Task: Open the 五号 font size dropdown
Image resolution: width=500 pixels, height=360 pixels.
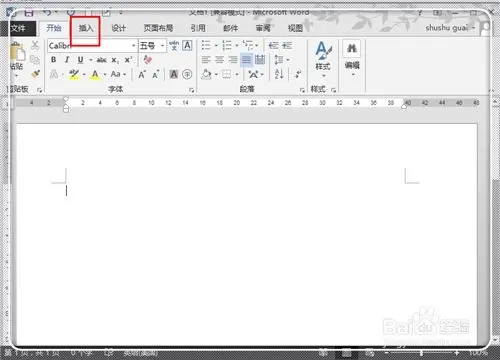Action: 162,46
